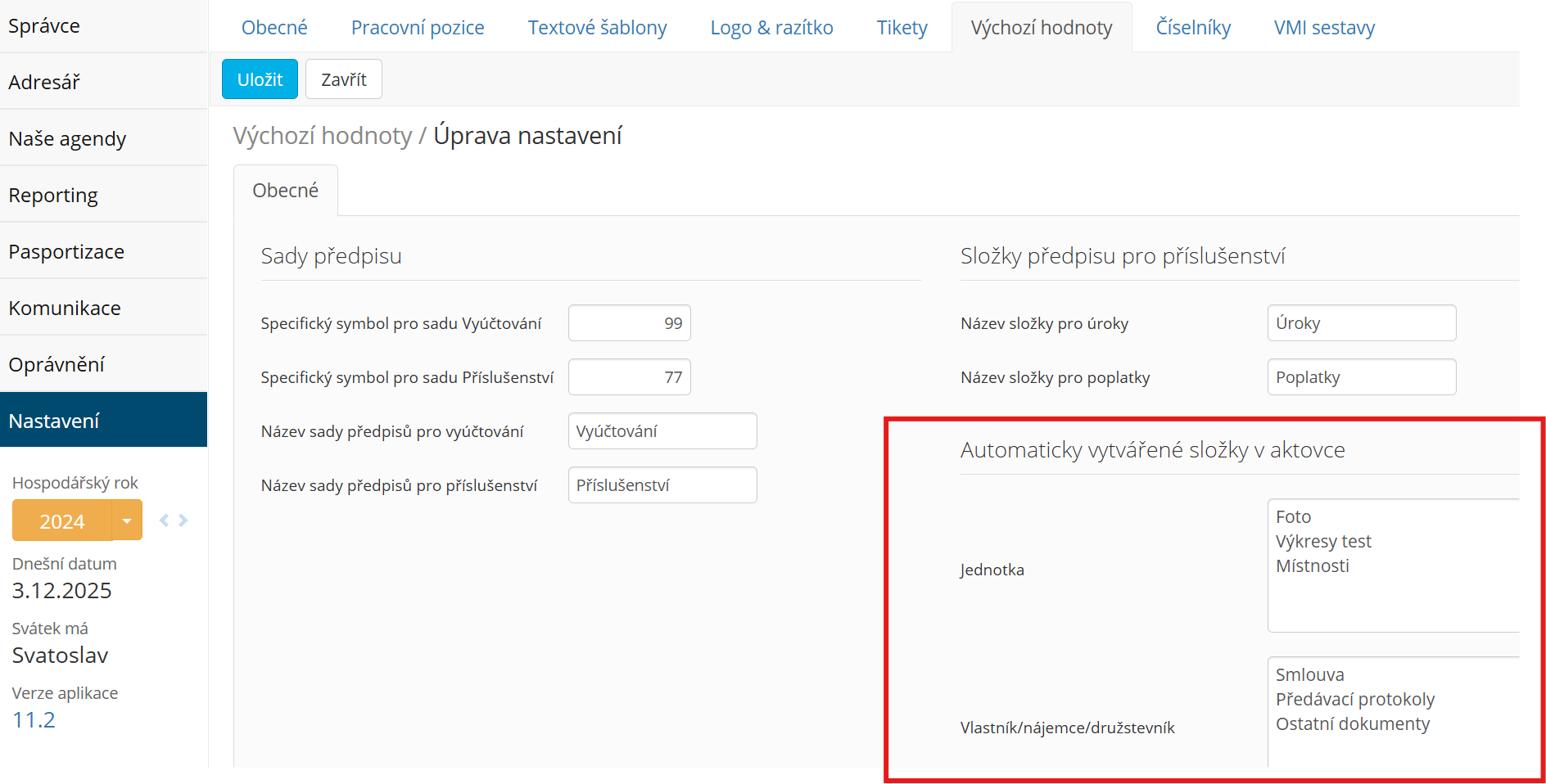1546x784 pixels.
Task: Go to previous fiscal year arrow
Action: [x=164, y=520]
